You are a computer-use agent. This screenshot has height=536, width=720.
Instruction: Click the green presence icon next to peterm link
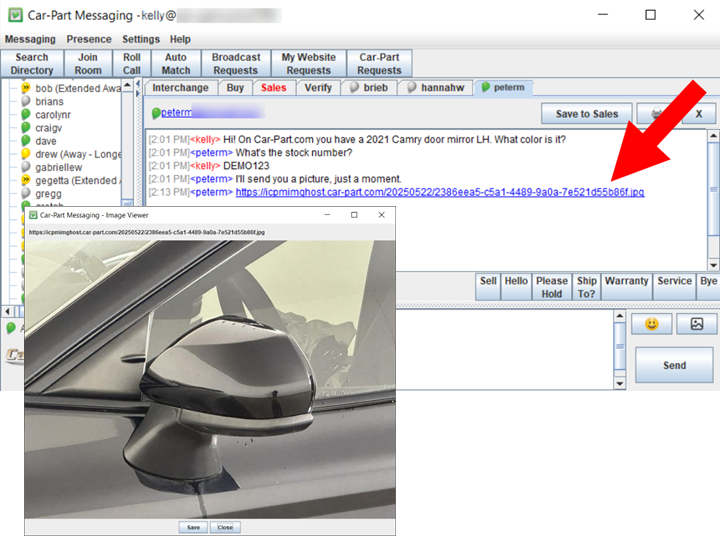156,113
